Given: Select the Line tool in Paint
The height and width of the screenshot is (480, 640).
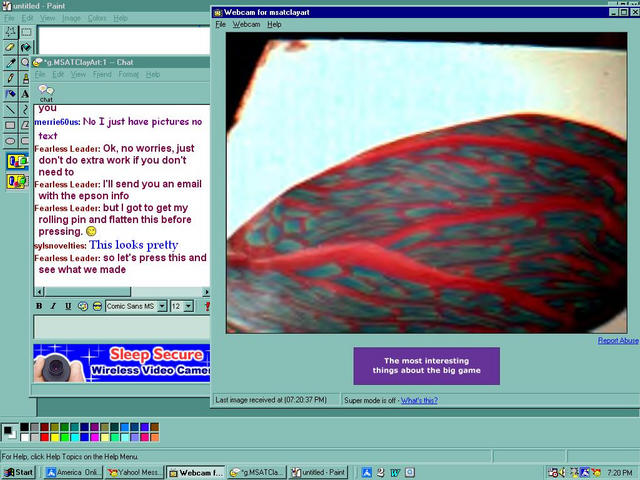Looking at the screenshot, I should [x=11, y=109].
